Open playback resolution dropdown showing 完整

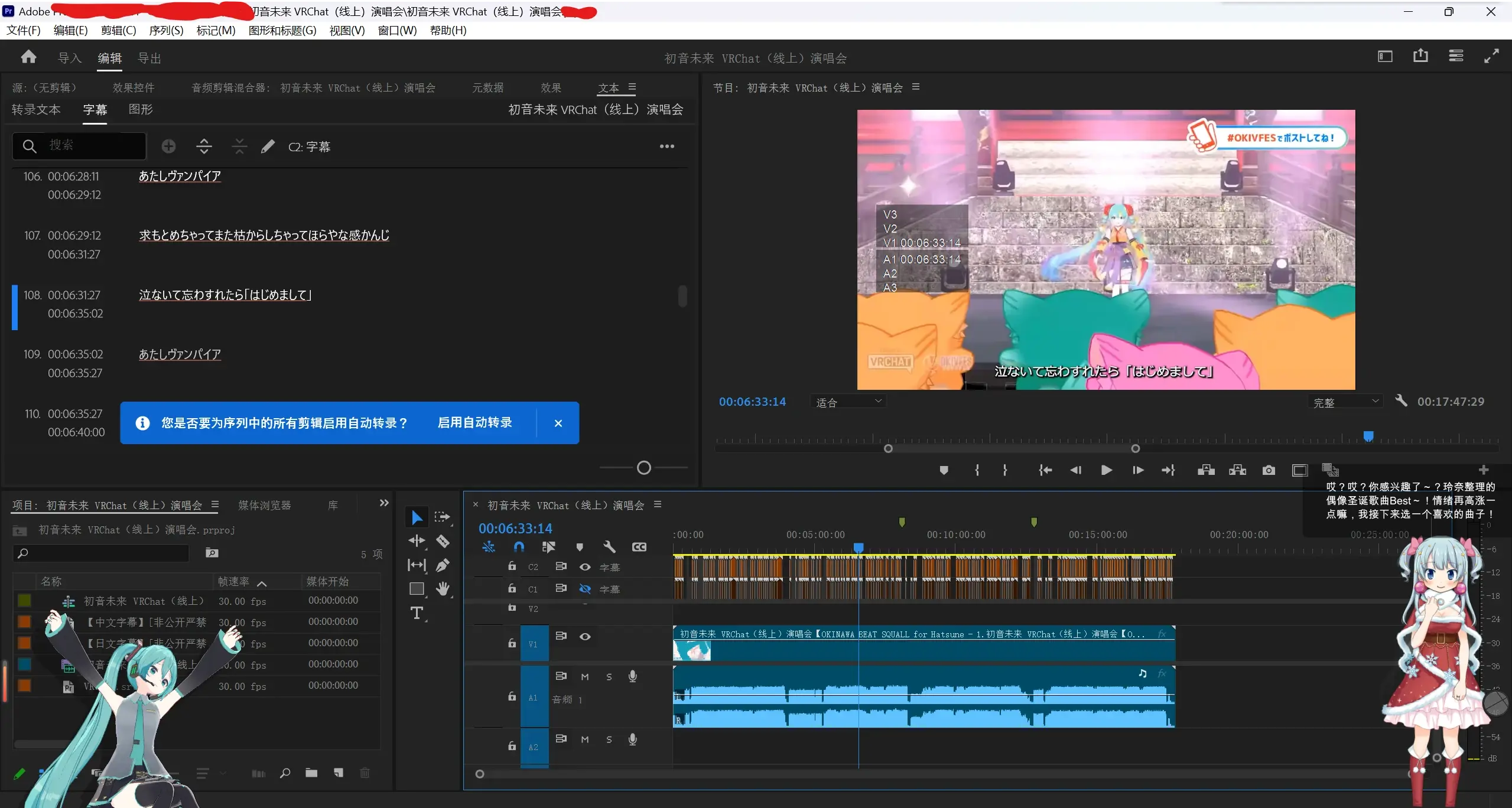pos(1345,402)
